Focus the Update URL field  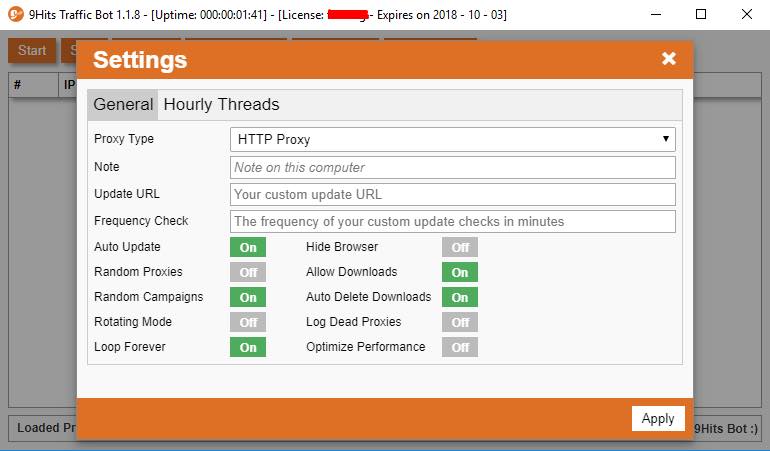point(453,195)
